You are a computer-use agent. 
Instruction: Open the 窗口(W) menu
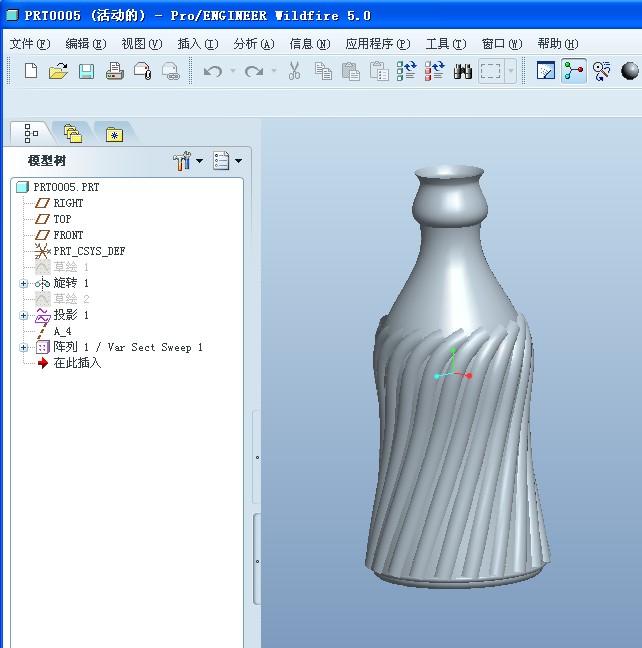(502, 44)
